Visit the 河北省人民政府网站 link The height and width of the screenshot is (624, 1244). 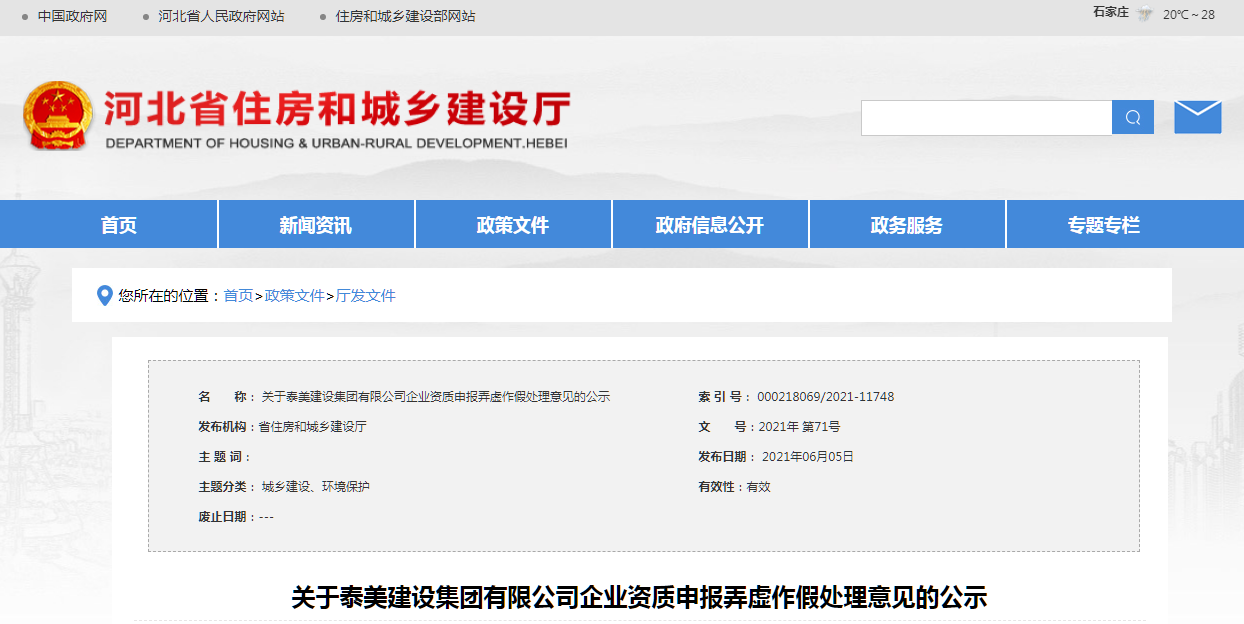221,16
